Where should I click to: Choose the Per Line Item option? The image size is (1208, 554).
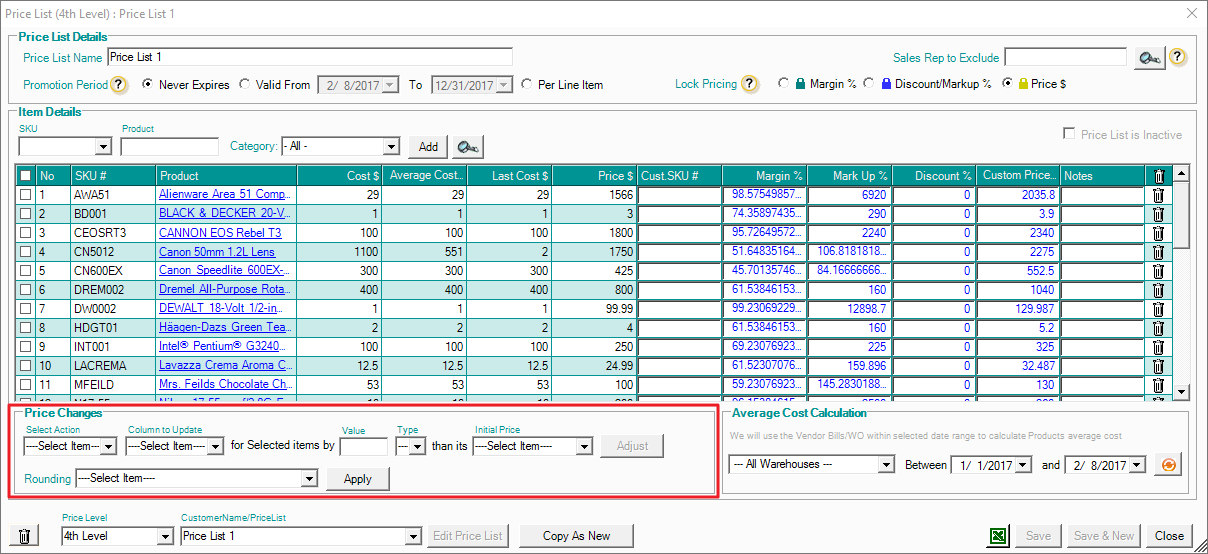[x=527, y=85]
